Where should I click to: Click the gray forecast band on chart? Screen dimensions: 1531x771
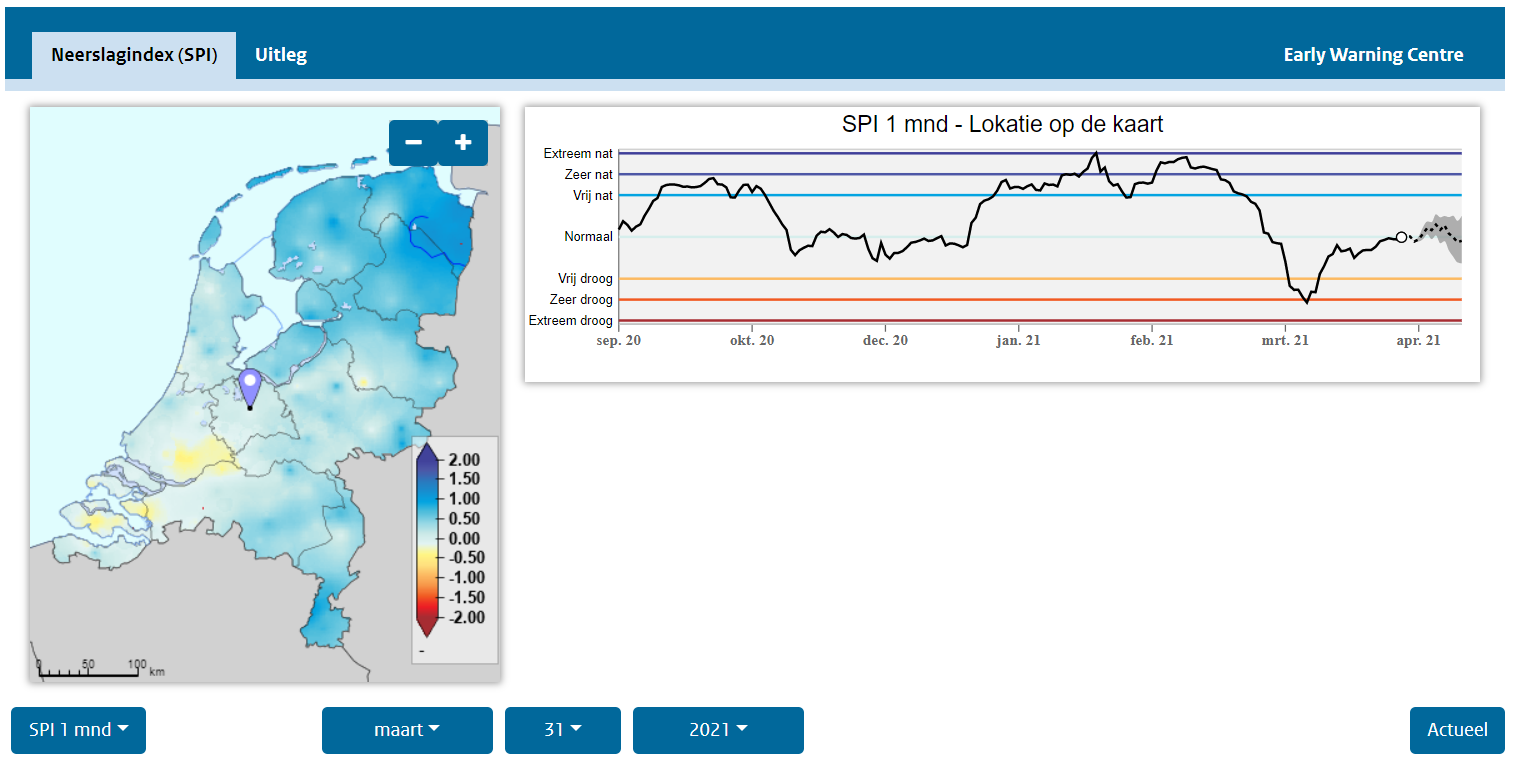(x=1445, y=236)
